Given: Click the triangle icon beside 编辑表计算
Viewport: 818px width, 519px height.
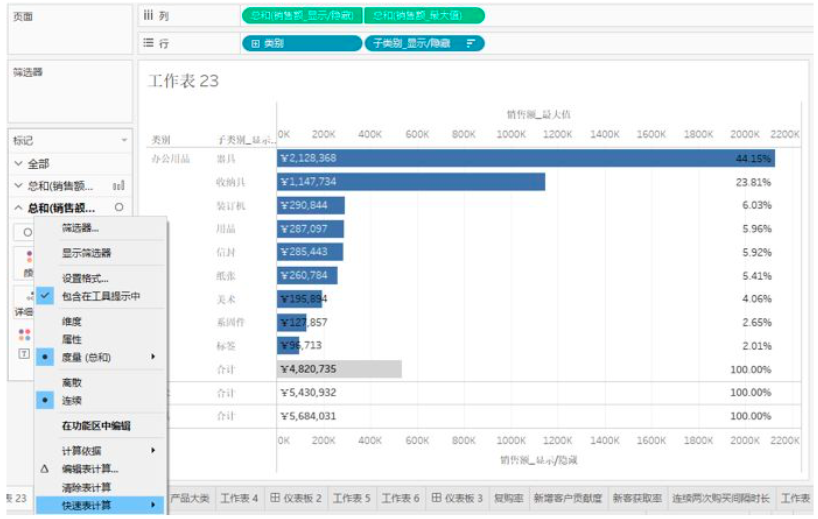Looking at the screenshot, I should (44, 468).
